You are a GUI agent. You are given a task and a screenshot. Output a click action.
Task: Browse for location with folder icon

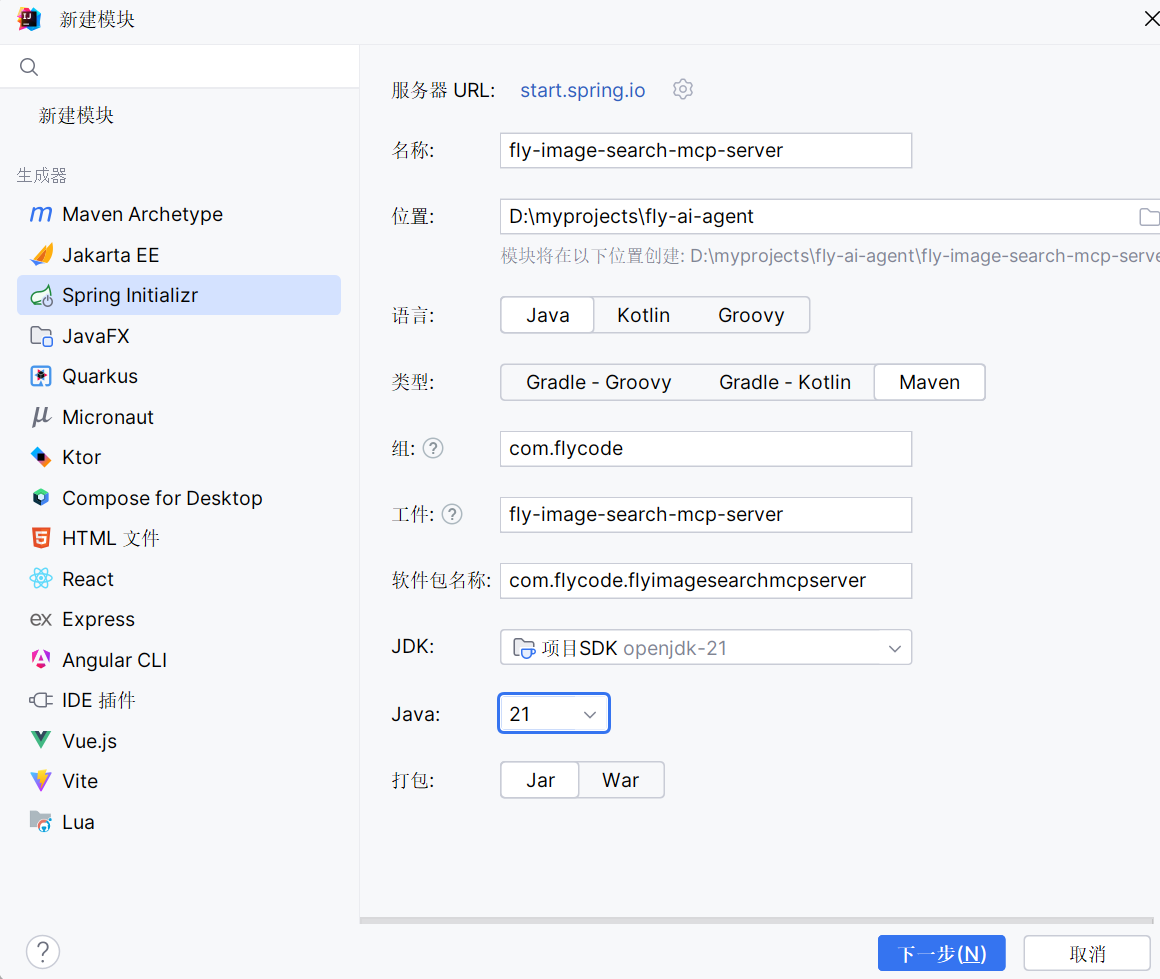tap(1149, 217)
